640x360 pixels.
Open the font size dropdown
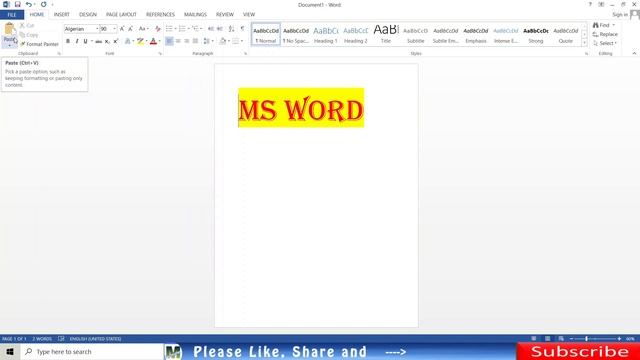point(115,29)
